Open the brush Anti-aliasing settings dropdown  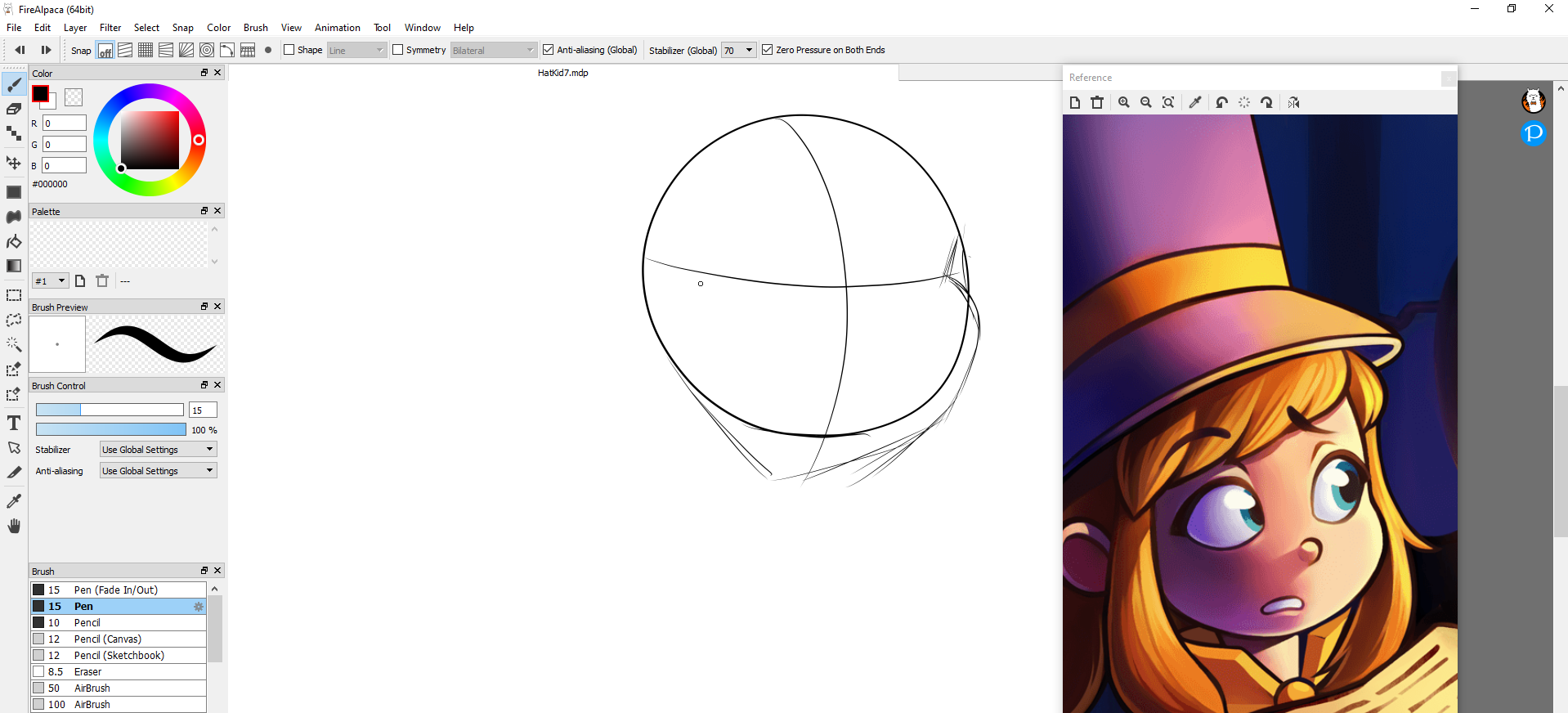coord(159,470)
